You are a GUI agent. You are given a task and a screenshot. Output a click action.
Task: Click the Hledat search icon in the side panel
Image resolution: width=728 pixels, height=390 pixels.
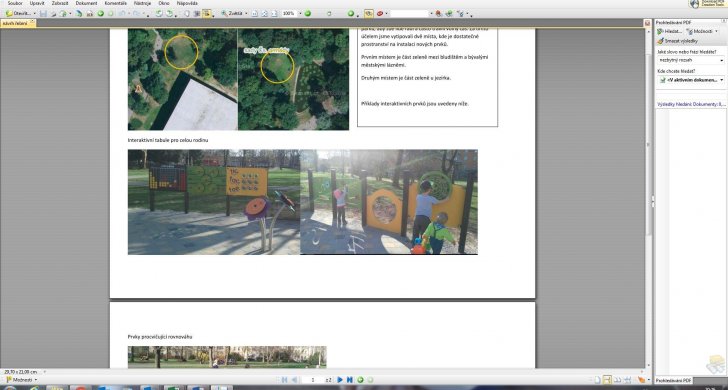[x=660, y=31]
